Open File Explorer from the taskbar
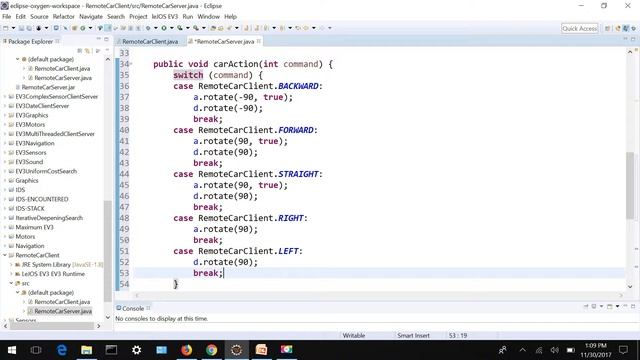The image size is (640, 360). point(87,350)
